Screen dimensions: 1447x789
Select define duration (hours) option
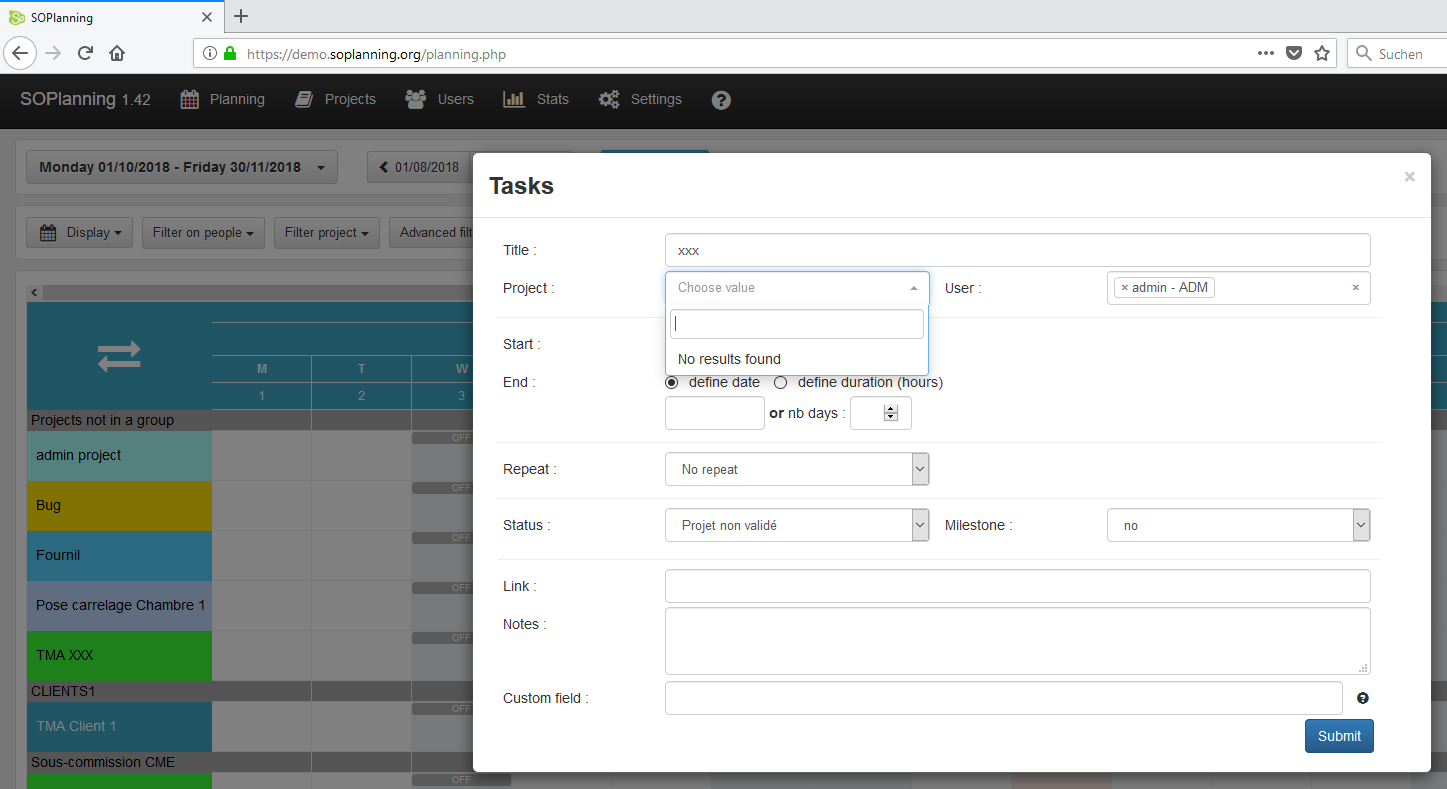[781, 382]
